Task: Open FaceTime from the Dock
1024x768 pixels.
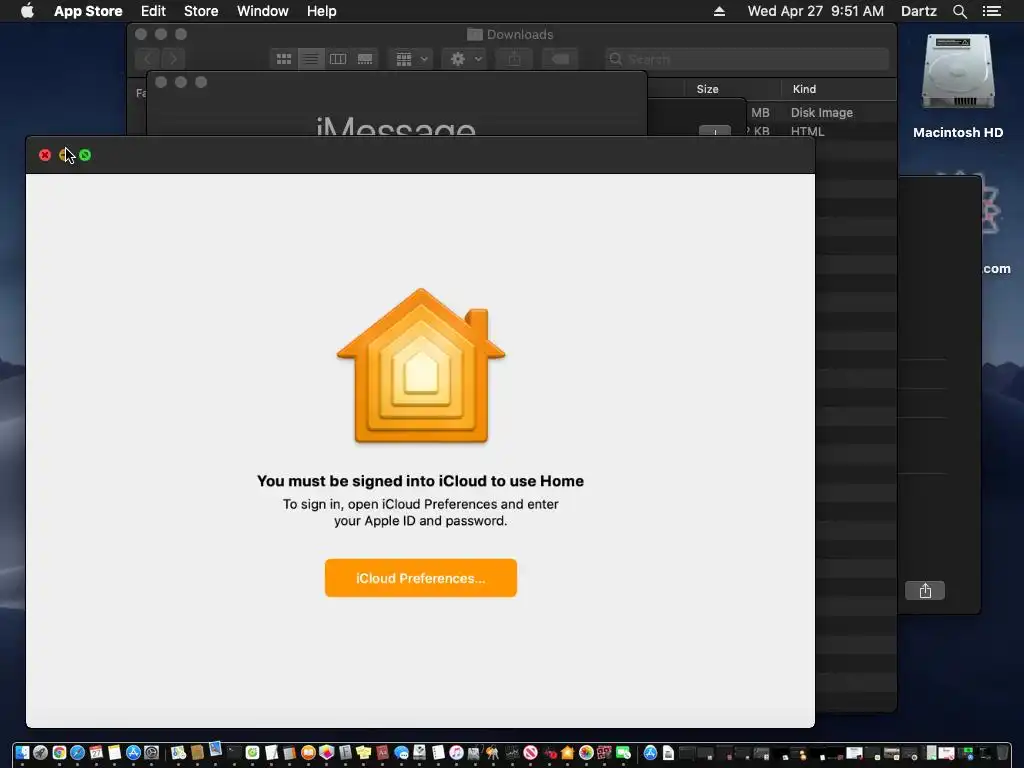Action: (x=624, y=752)
